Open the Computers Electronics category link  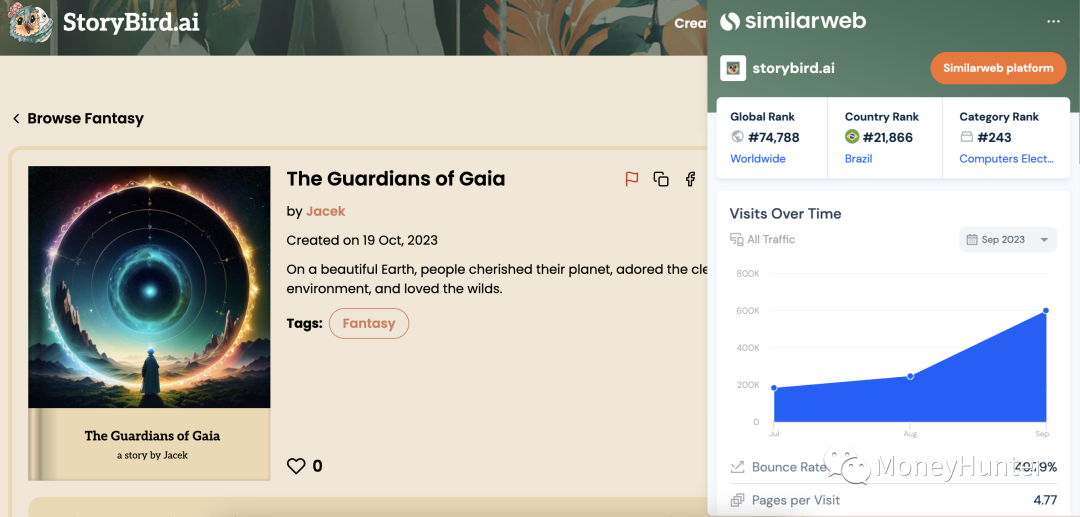pyautogui.click(x=1006, y=159)
